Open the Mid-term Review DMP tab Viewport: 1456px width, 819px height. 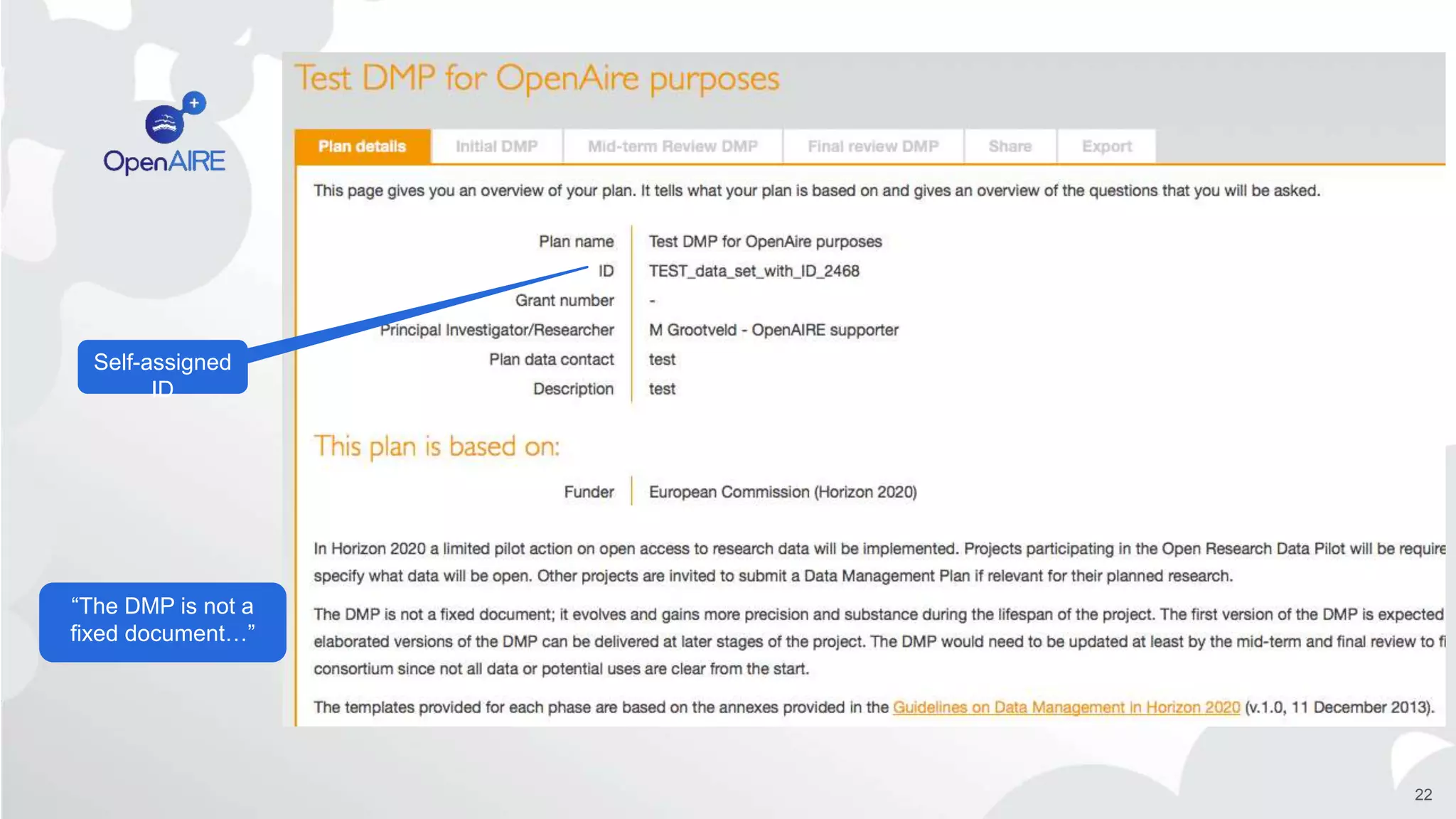click(x=673, y=146)
